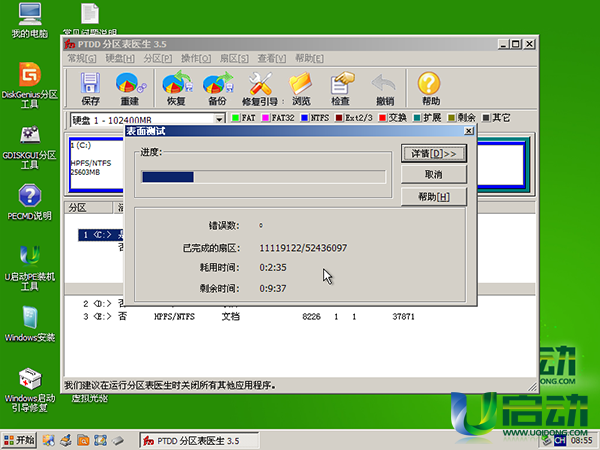
Task: Click the clock showing 08:55
Action: pos(582,440)
